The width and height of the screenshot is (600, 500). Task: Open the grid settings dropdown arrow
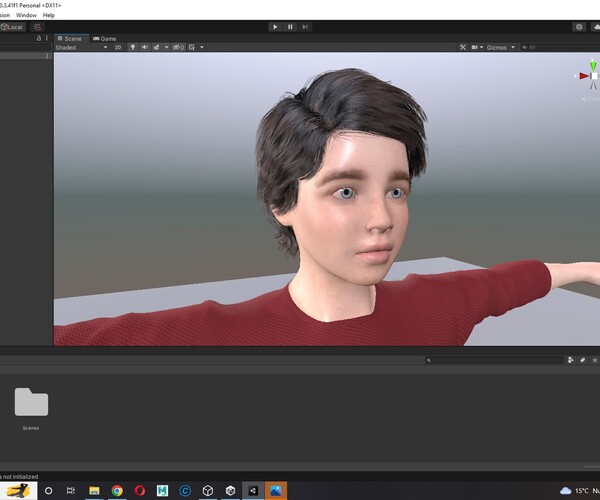tap(202, 47)
